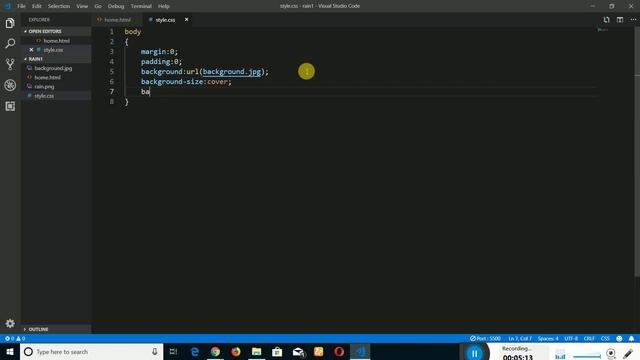Open Task View on the taskbar
The image size is (640, 360).
coord(173,351)
